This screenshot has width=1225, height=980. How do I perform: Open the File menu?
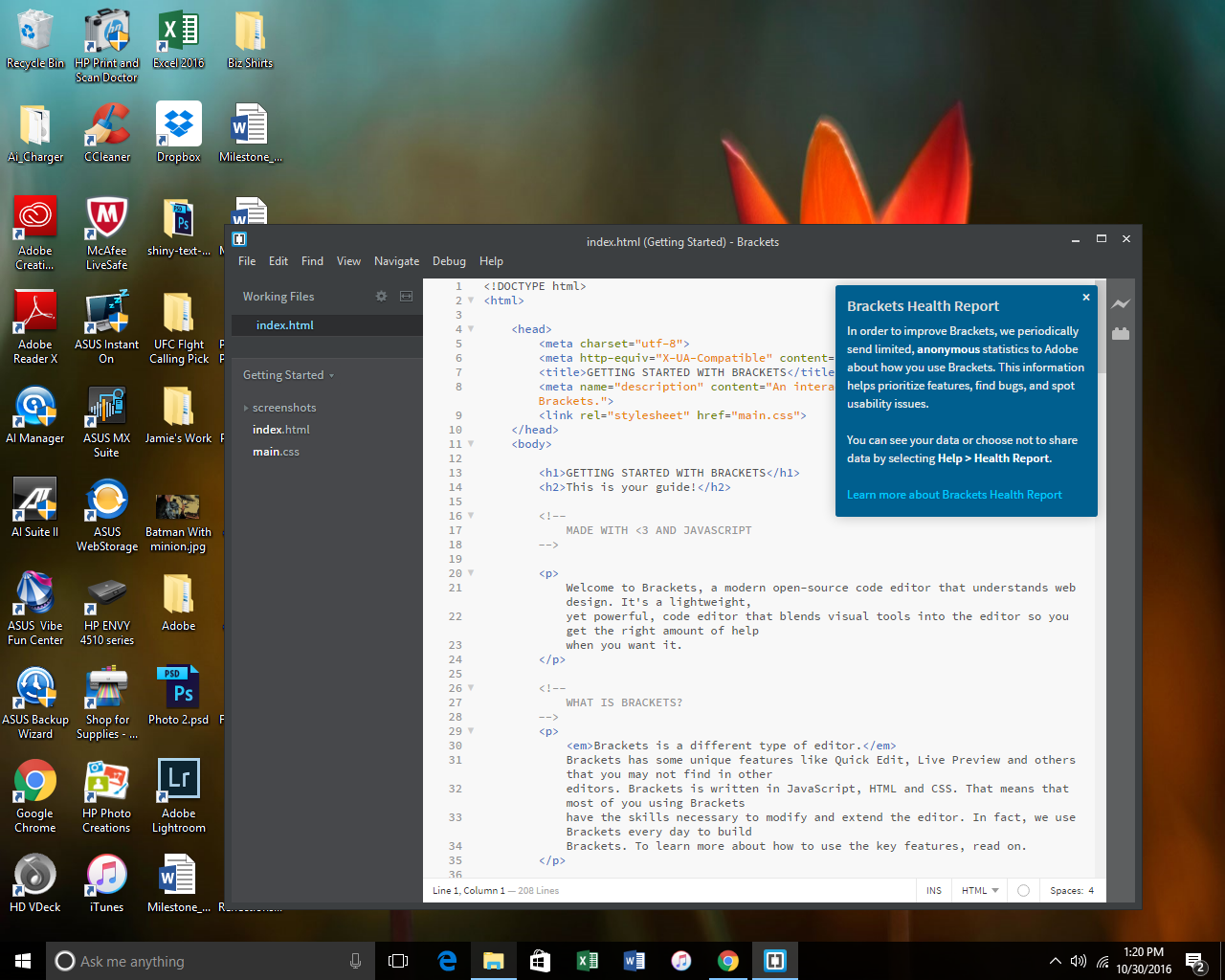click(247, 261)
